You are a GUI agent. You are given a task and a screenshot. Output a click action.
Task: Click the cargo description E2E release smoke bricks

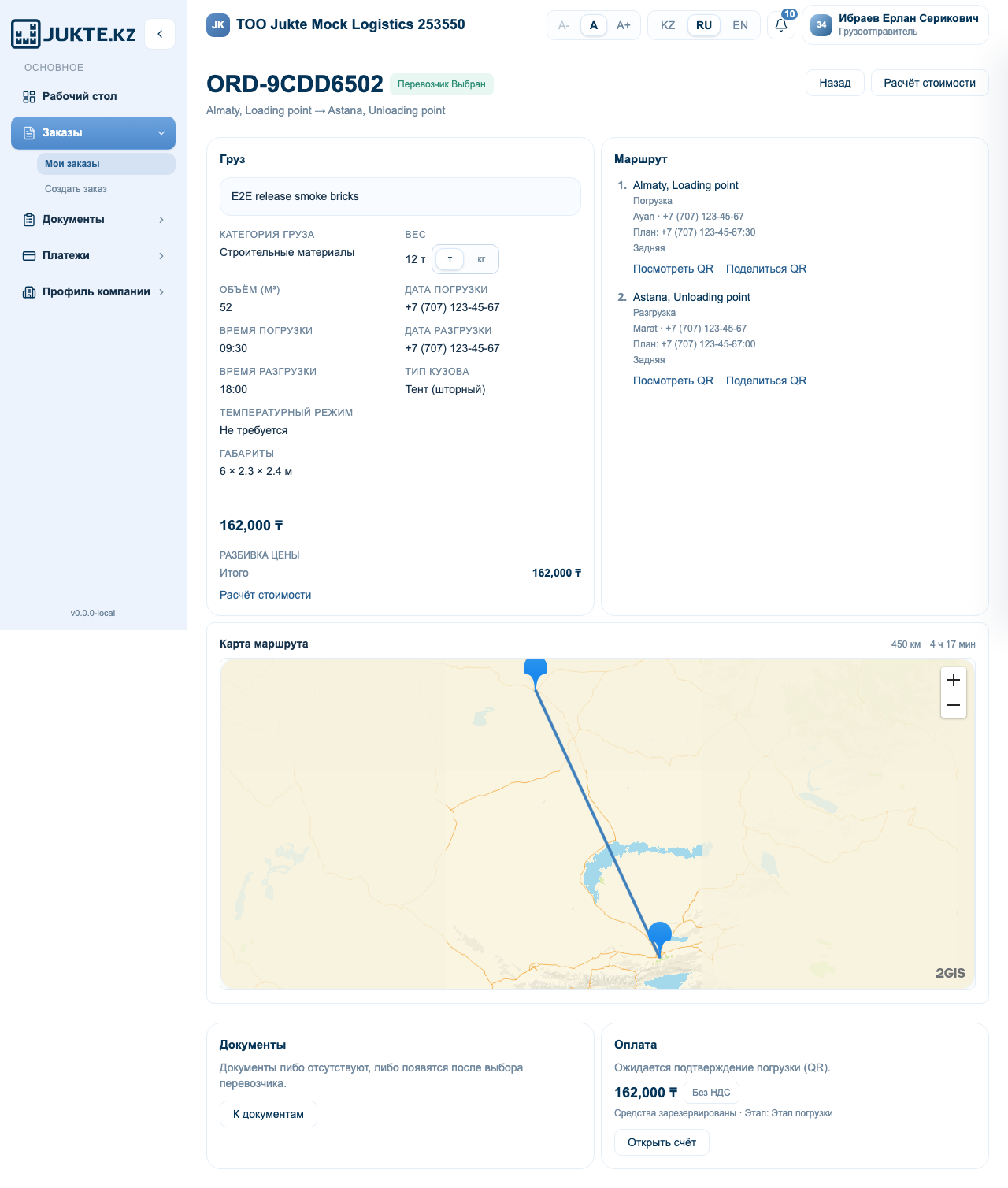pos(400,196)
